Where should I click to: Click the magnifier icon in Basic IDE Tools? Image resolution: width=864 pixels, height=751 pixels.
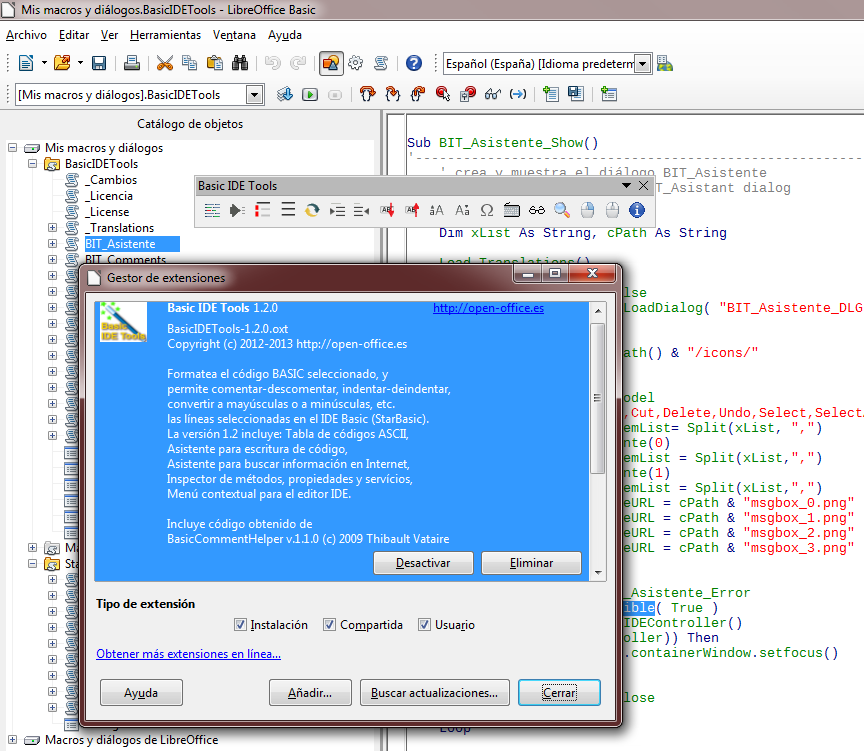click(x=562, y=210)
